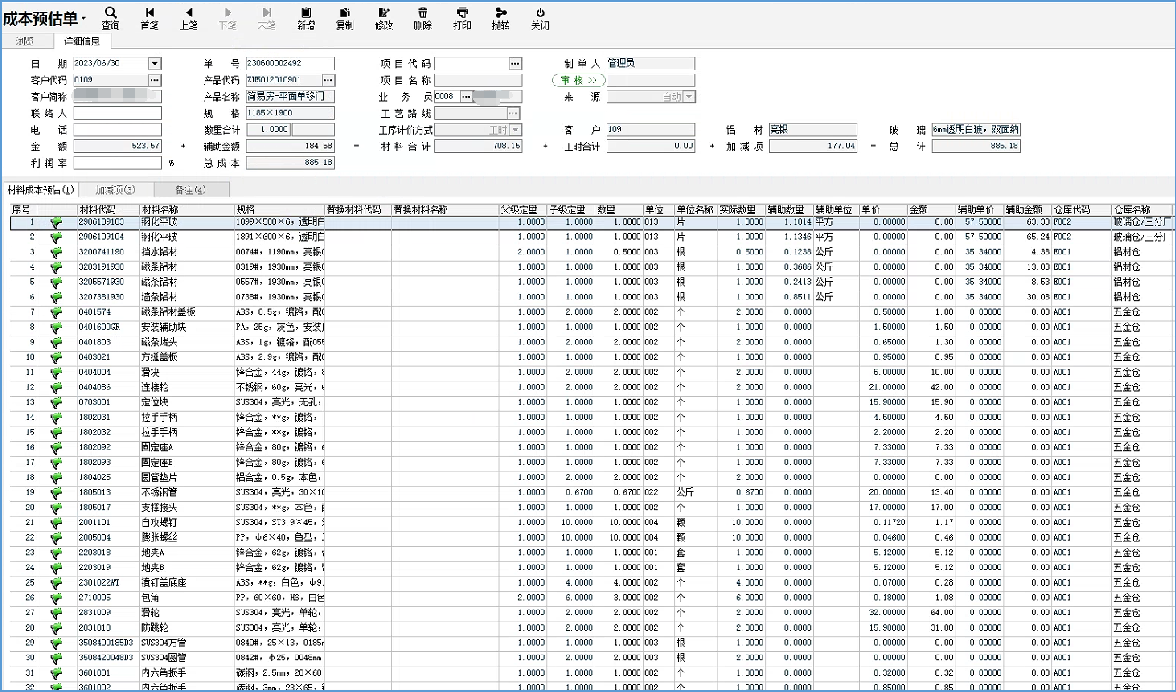This screenshot has width=1176, height=692.
Task: Go to previous record with 上笔
Action: (x=188, y=18)
